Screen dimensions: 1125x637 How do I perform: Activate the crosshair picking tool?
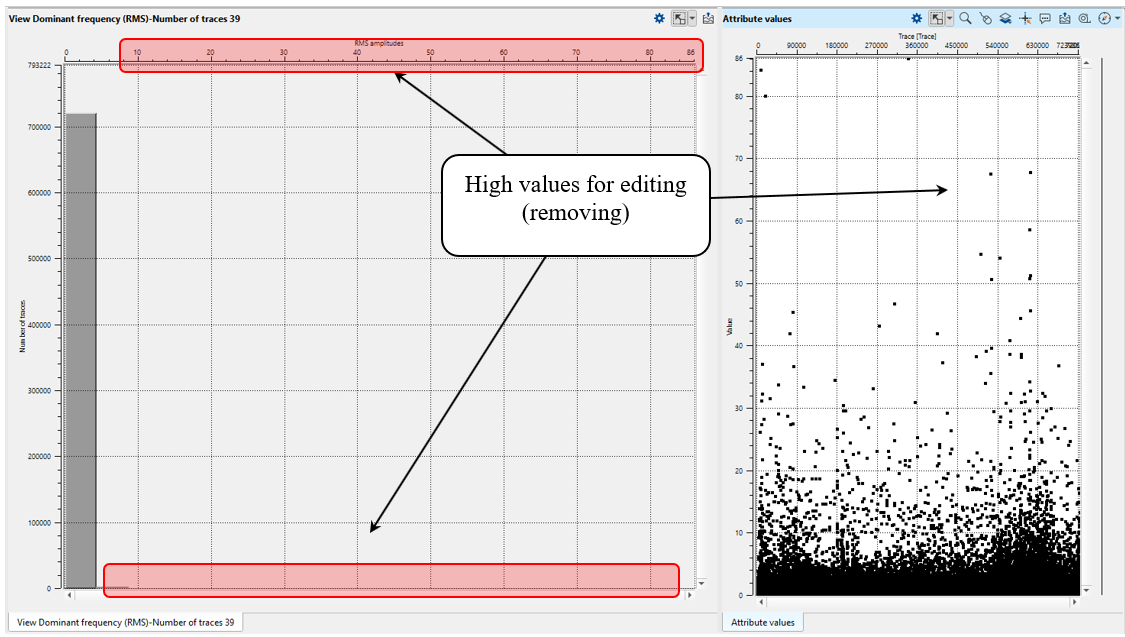[x=1025, y=18]
